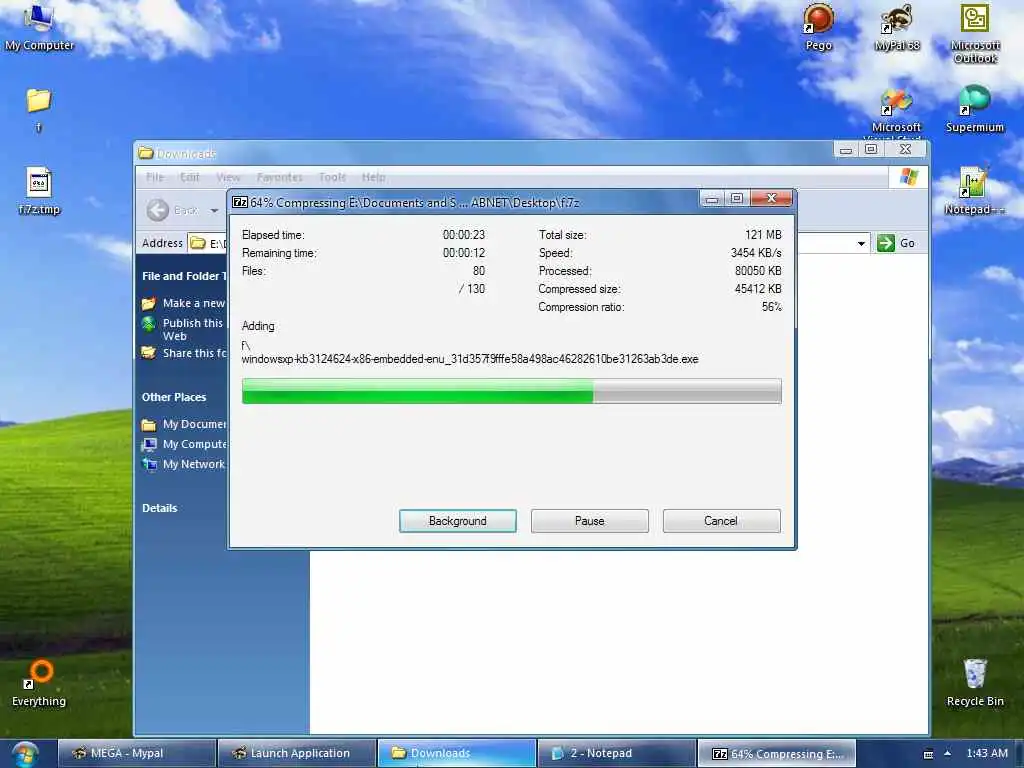Click green Go arrow in address bar
Viewport: 1024px width, 768px height.
tap(886, 243)
